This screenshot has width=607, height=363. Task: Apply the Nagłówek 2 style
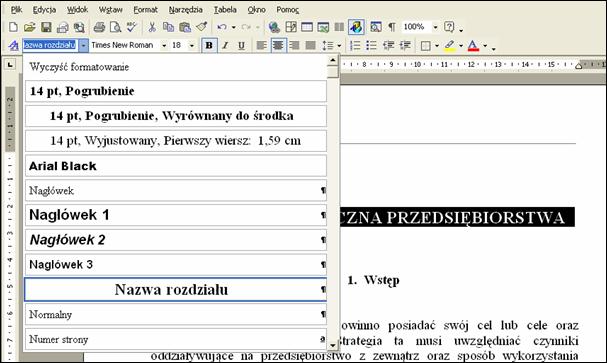click(x=176, y=240)
